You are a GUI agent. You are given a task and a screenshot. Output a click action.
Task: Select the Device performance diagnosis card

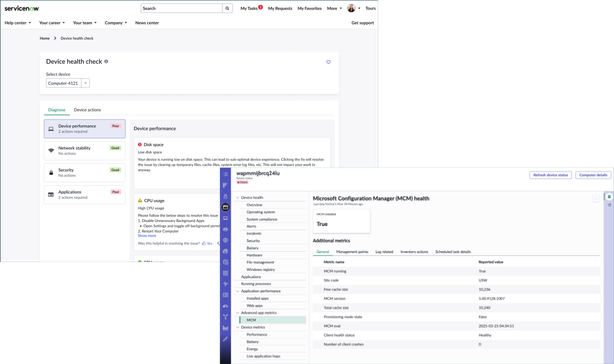point(85,129)
